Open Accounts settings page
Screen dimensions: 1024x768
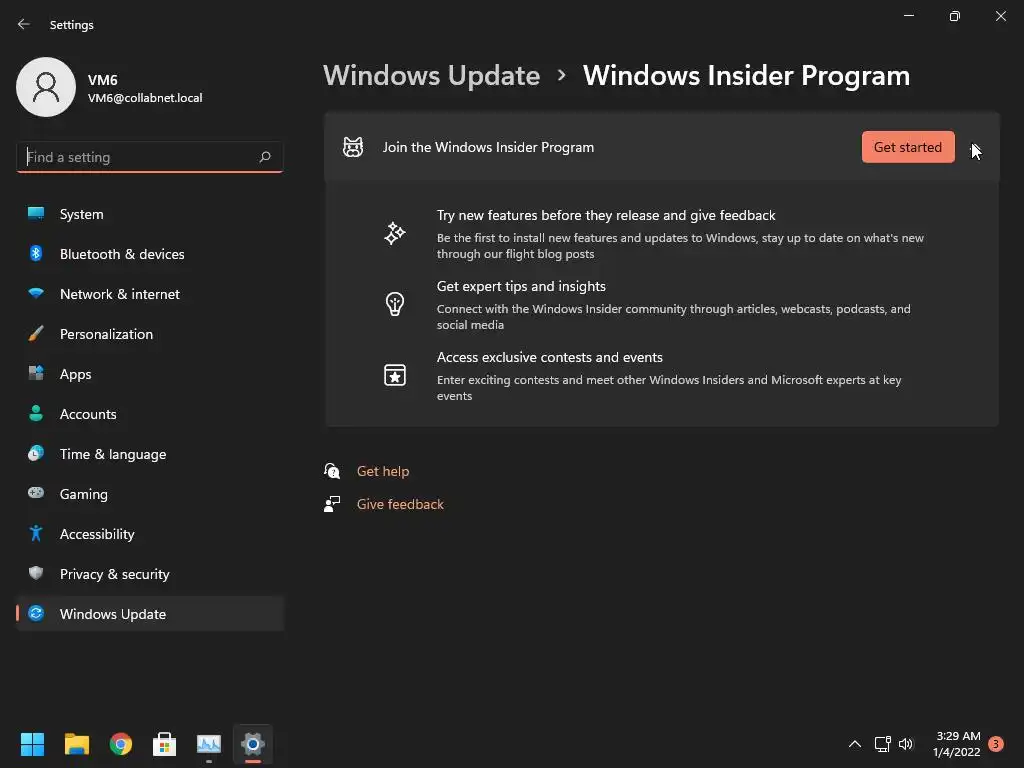tap(150, 414)
